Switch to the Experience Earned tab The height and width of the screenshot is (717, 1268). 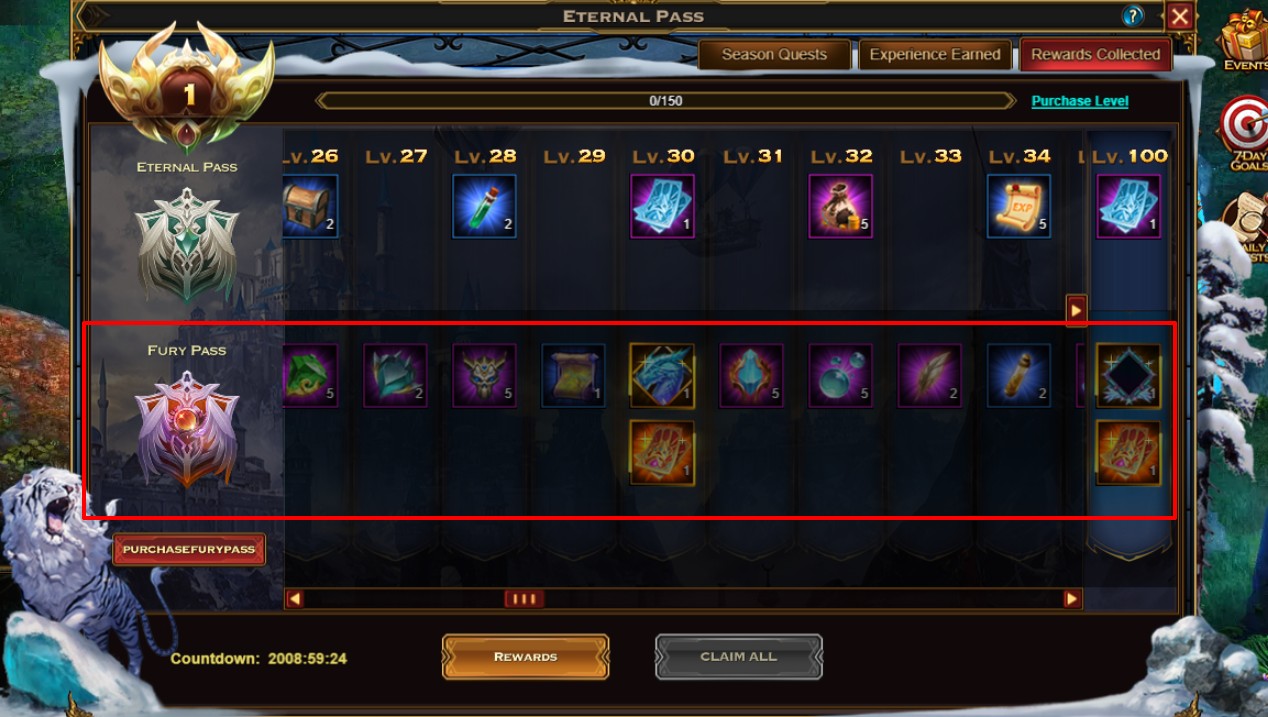tap(935, 55)
